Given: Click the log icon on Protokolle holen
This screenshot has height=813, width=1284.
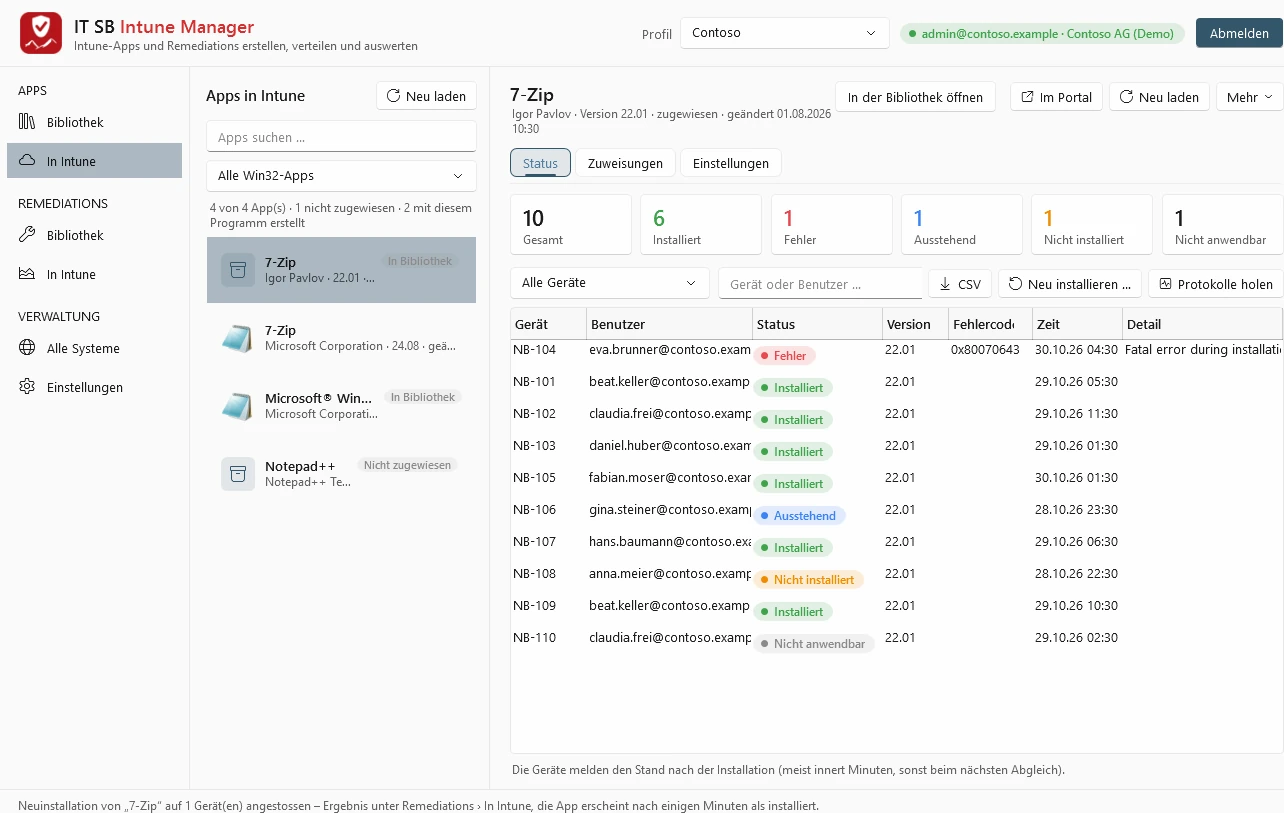Looking at the screenshot, I should (1165, 284).
